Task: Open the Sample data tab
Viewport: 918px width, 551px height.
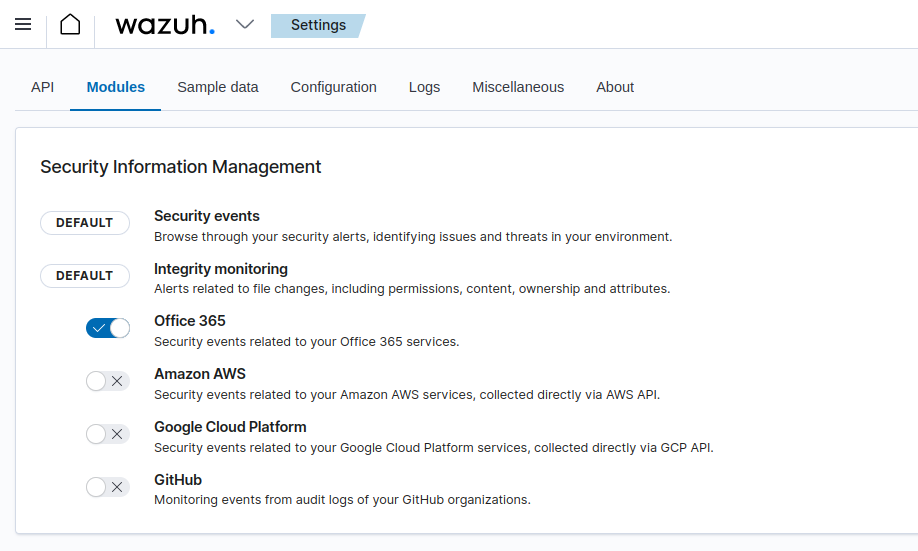Action: click(217, 87)
